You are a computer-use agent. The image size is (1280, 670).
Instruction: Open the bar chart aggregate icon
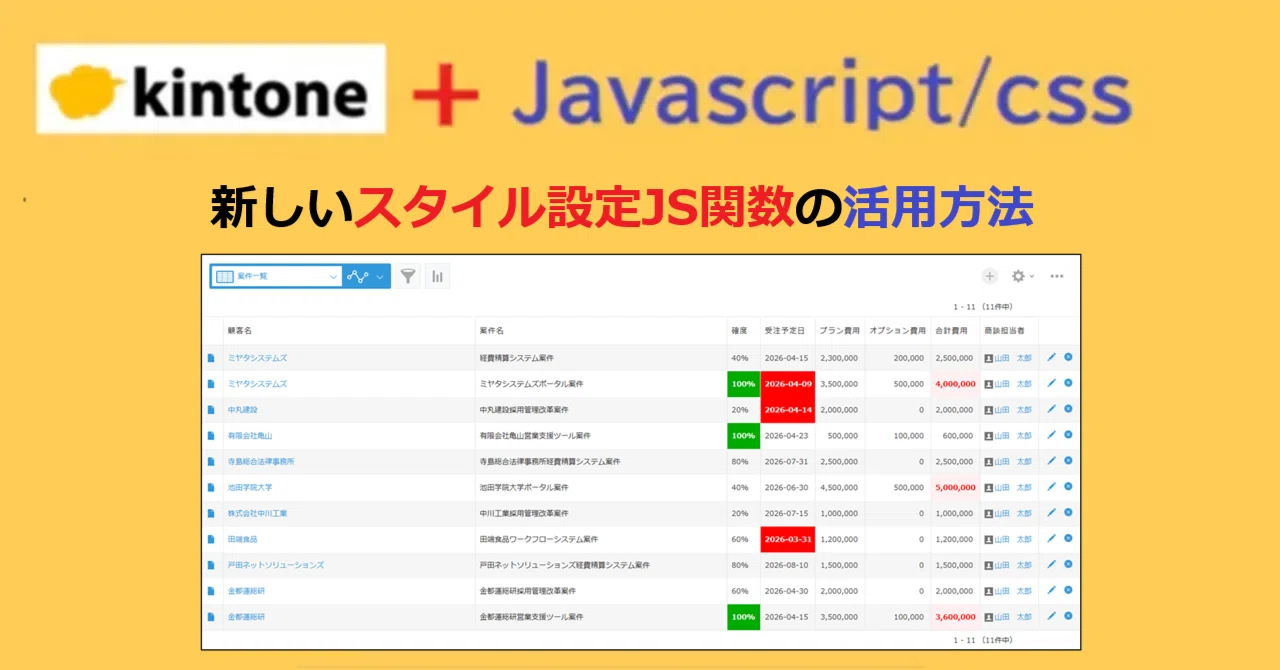click(x=437, y=276)
